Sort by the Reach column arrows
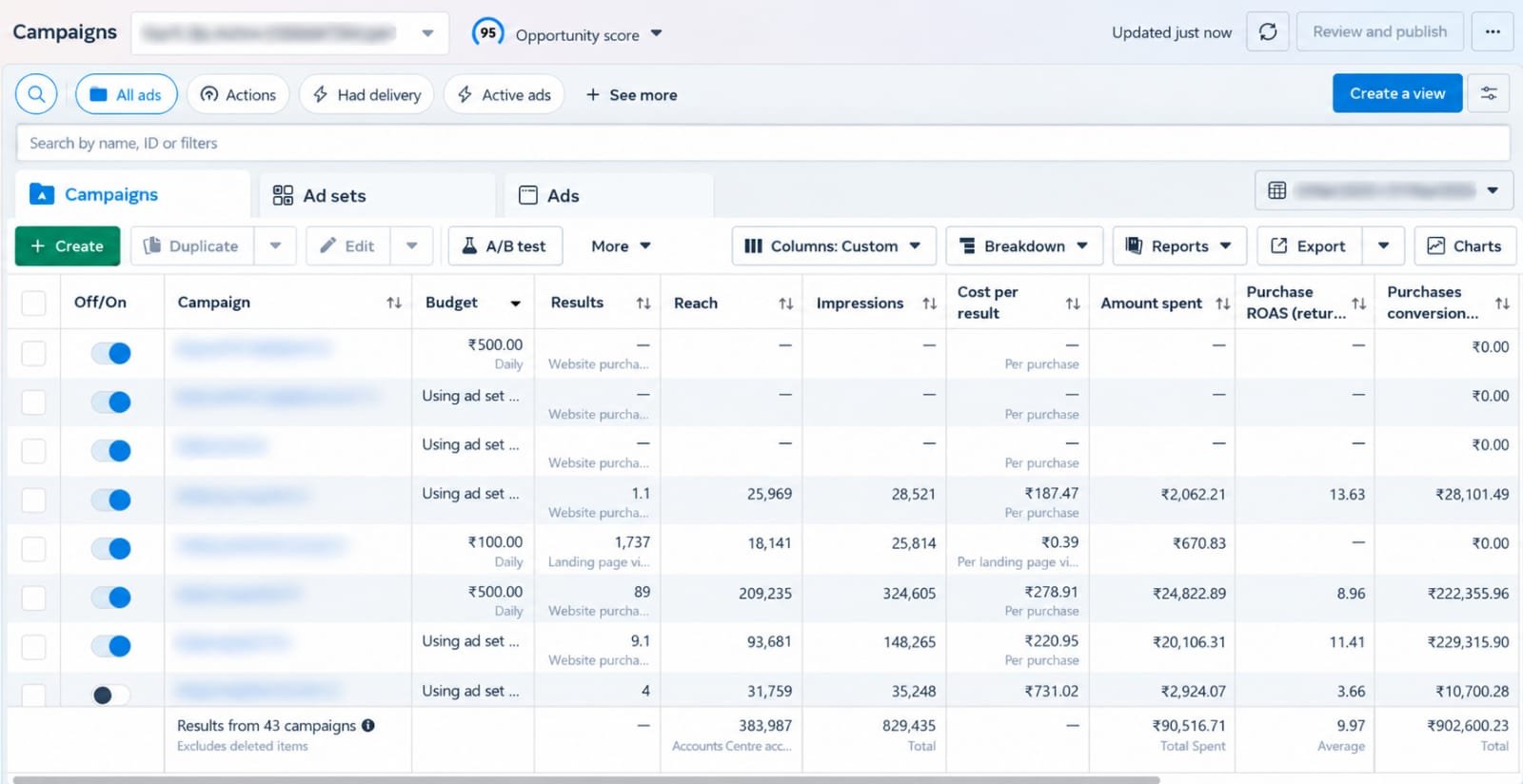The image size is (1523, 784). [785, 303]
